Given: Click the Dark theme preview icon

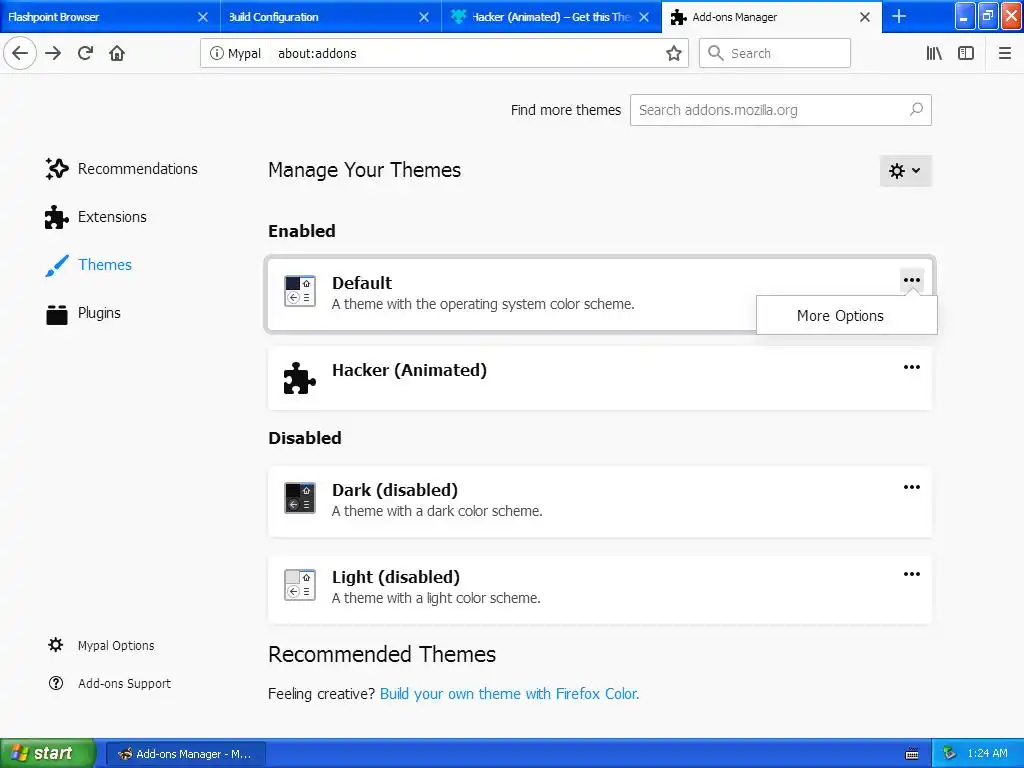Looking at the screenshot, I should [300, 498].
